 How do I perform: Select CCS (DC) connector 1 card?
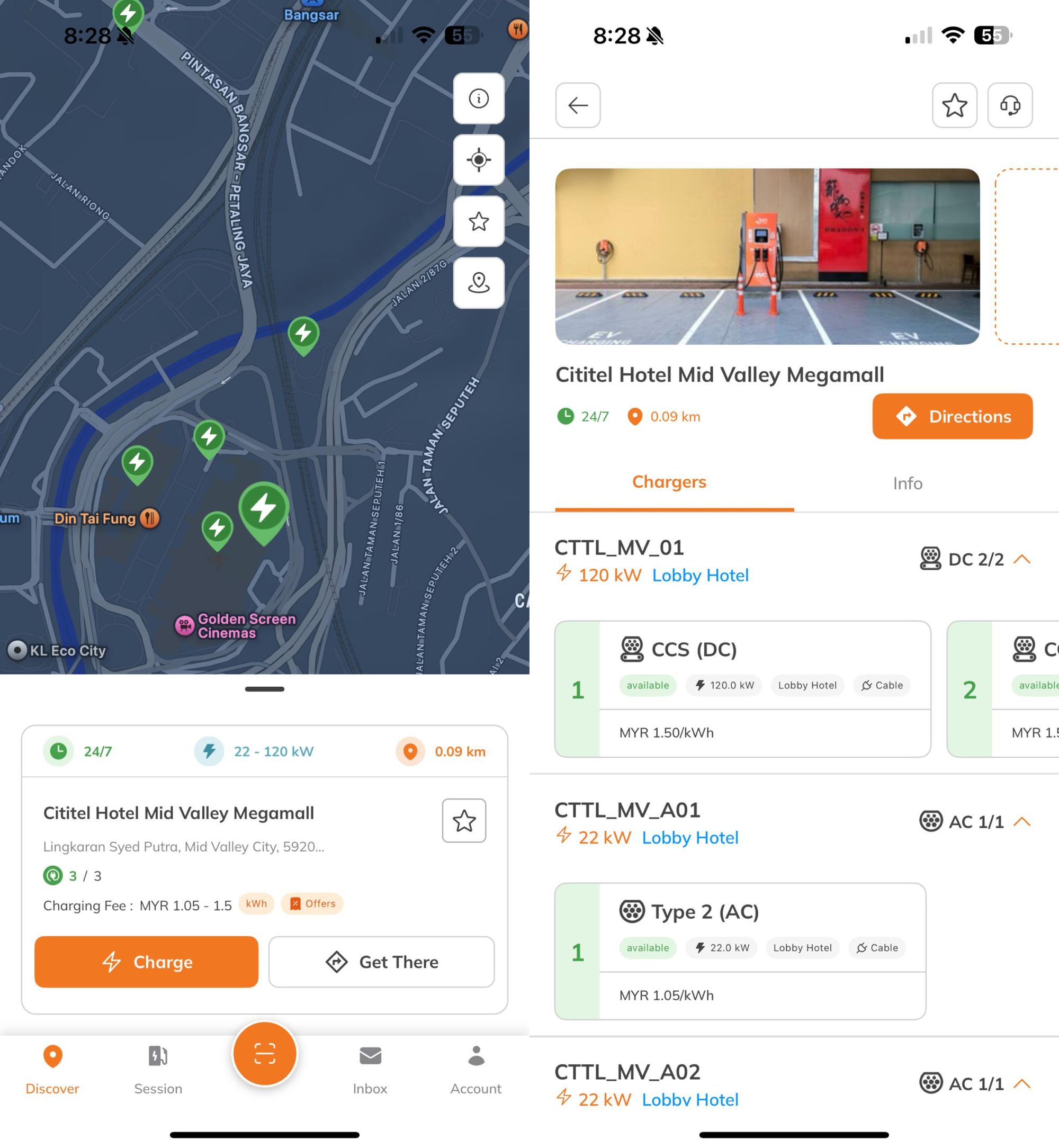[742, 689]
